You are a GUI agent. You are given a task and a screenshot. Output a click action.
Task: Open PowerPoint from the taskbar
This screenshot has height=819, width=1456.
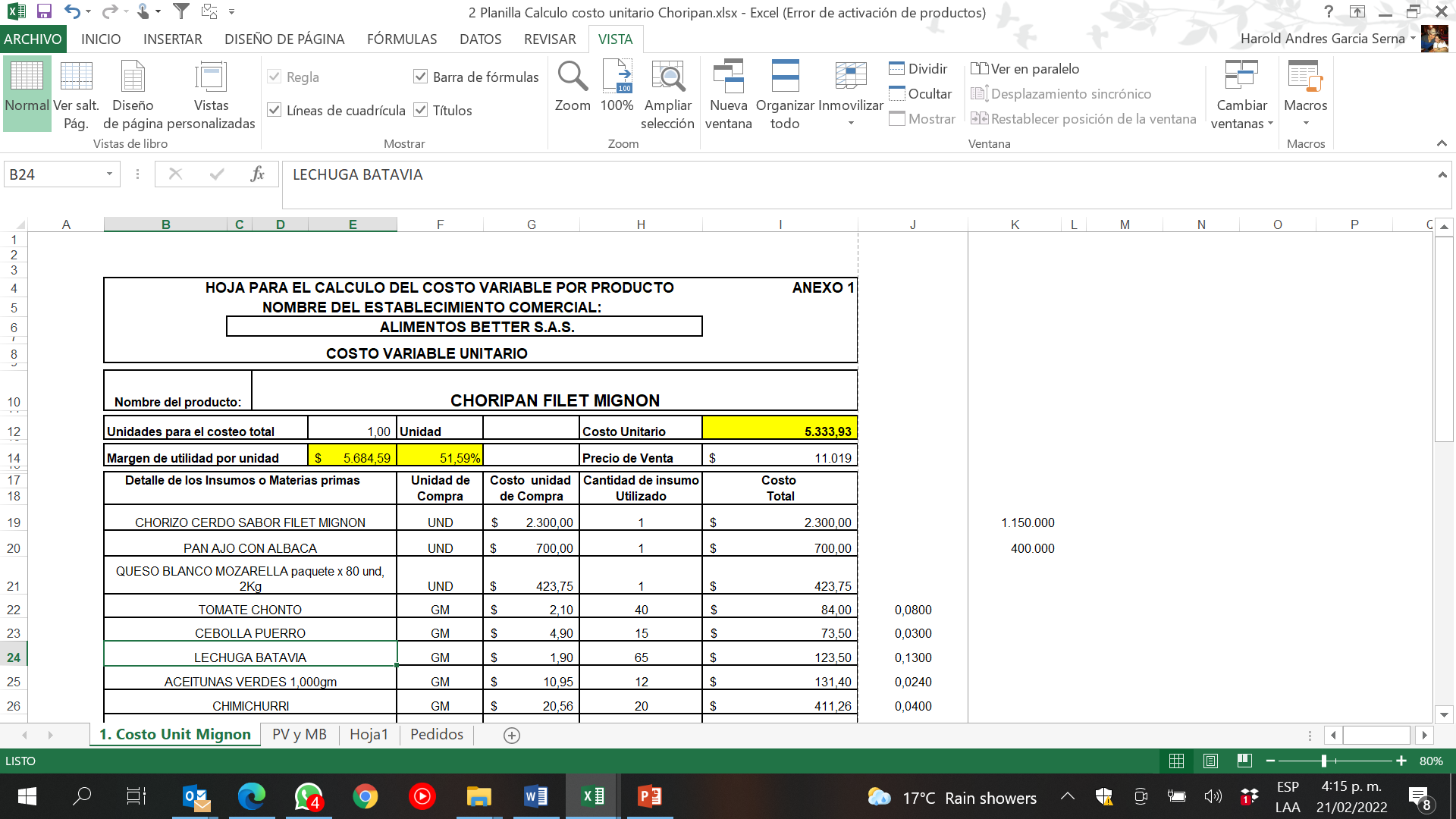[649, 796]
